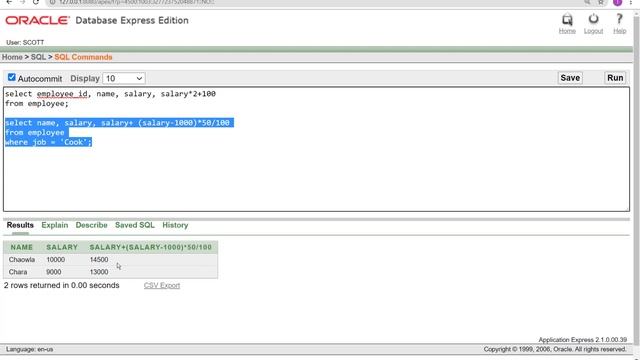Click the 14500 computed value cell

coord(99,260)
